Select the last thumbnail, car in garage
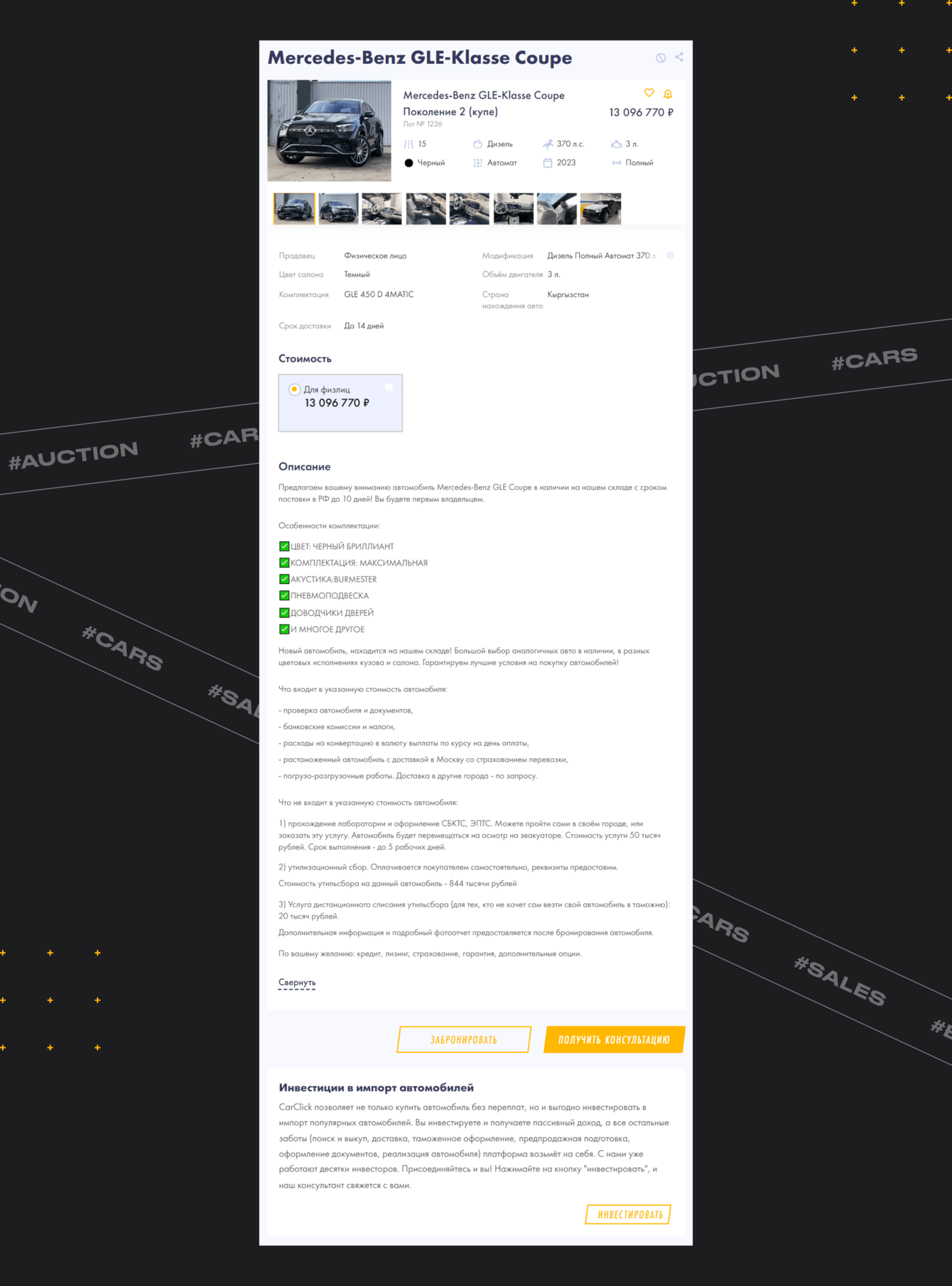 (x=600, y=209)
